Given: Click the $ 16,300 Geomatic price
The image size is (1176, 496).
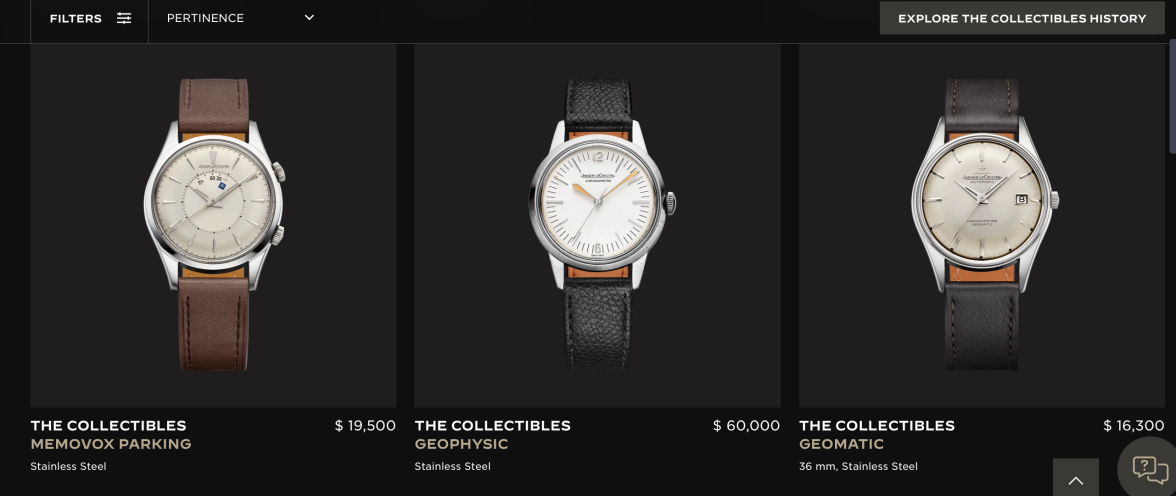Looking at the screenshot, I should [x=1133, y=425].
